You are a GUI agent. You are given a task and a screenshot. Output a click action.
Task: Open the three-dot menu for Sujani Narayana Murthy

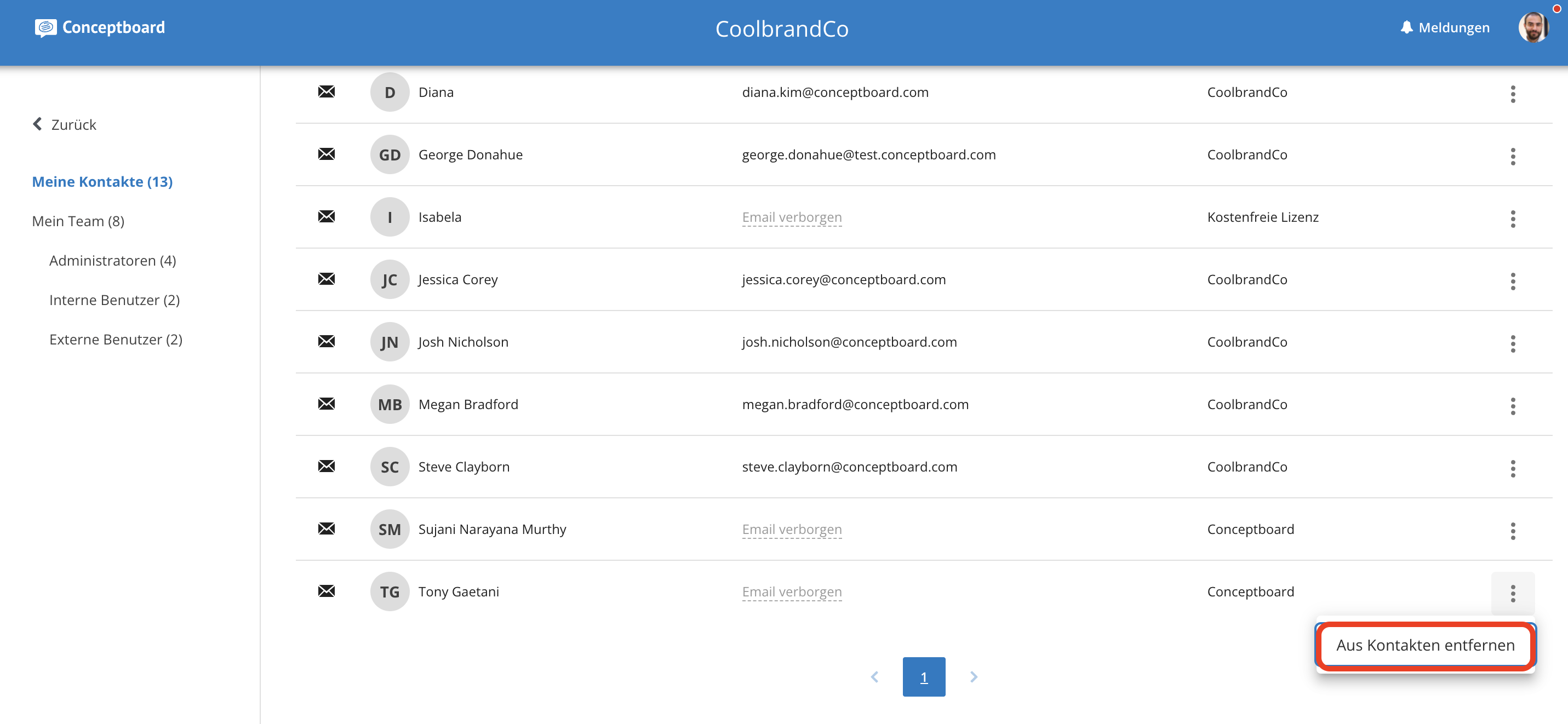click(x=1513, y=531)
